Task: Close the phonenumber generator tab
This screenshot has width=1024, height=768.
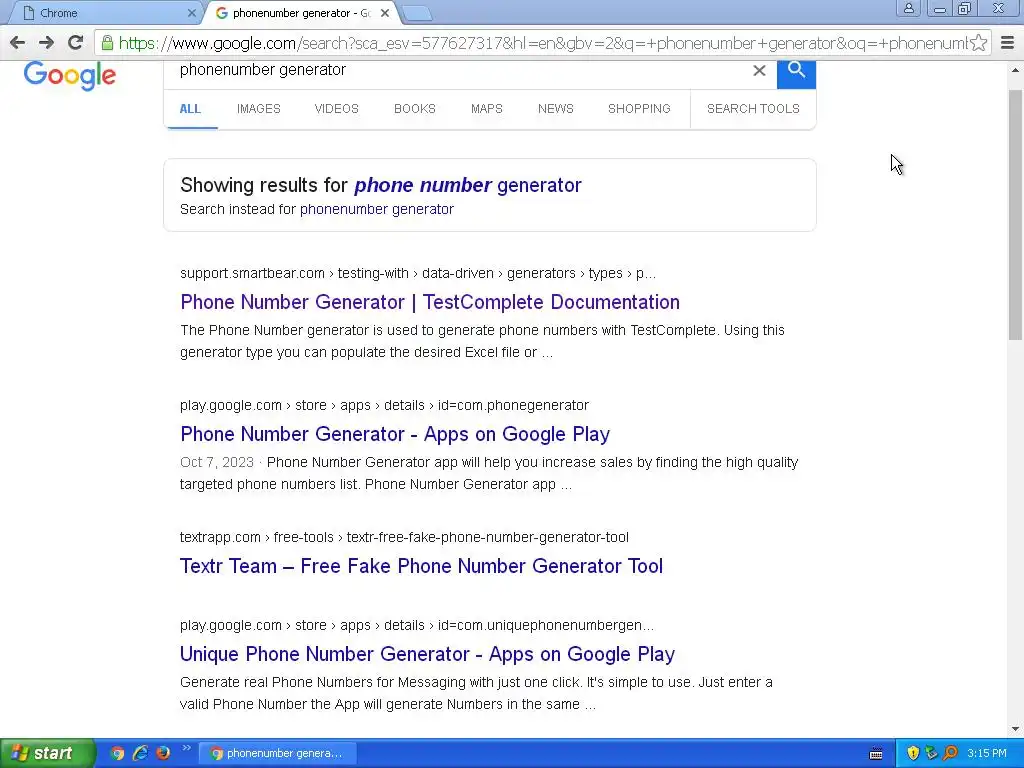Action: (x=385, y=13)
